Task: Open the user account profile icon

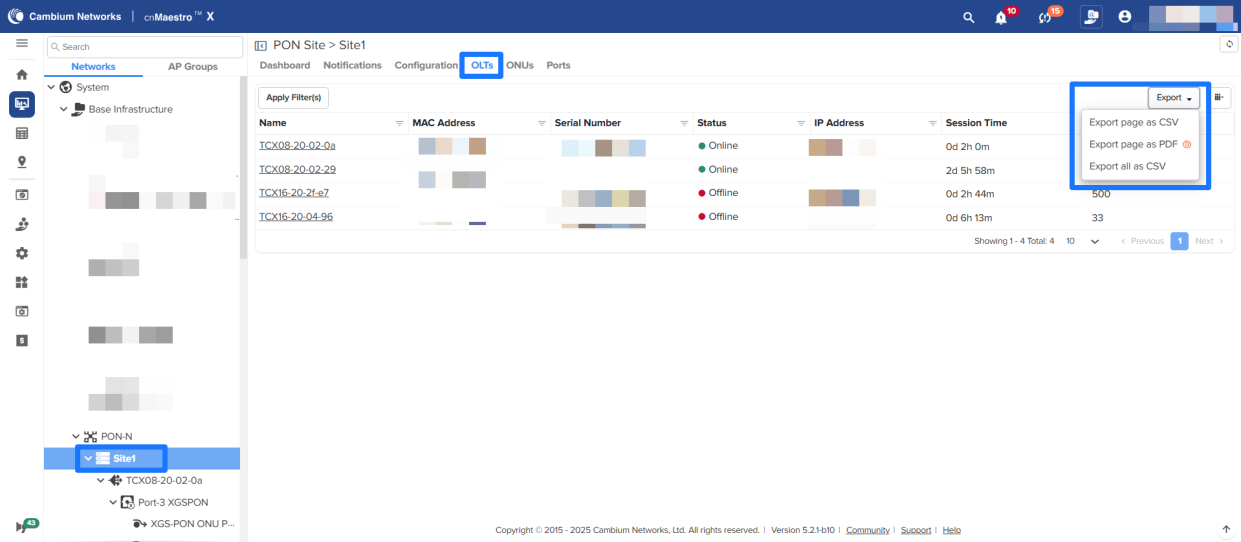Action: 1125,17
